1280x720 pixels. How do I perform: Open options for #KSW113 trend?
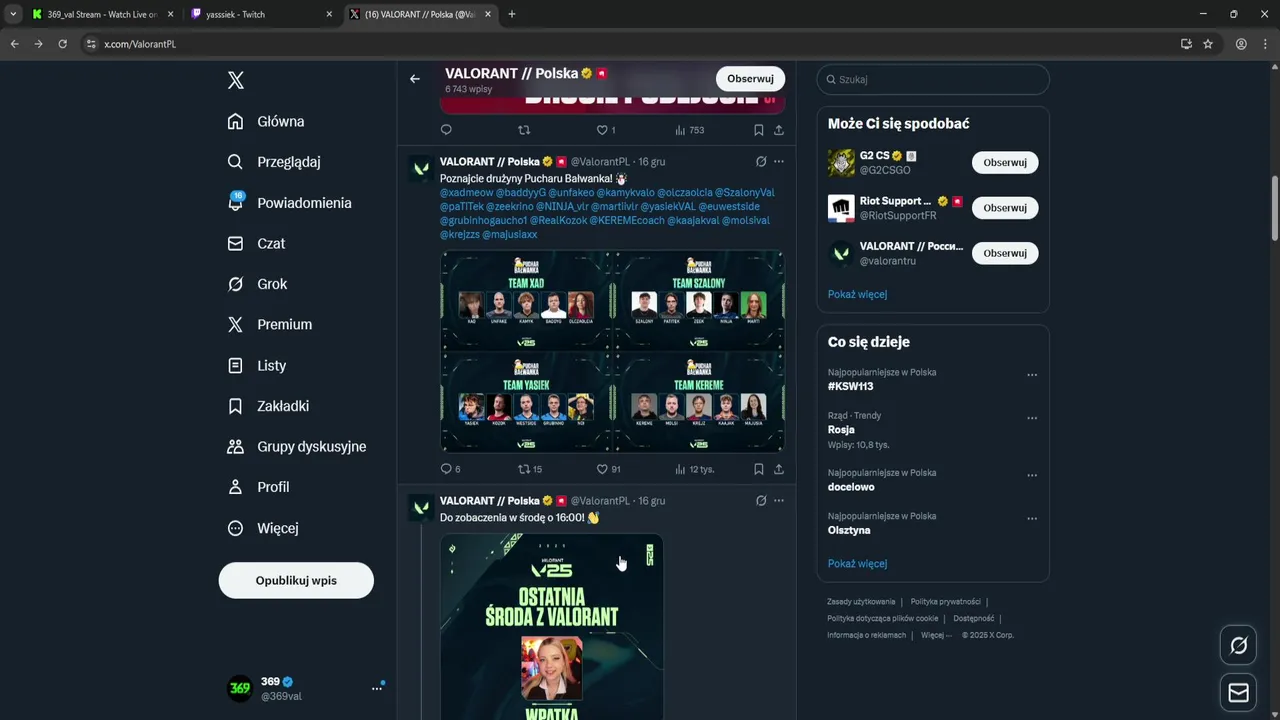pos(1032,375)
